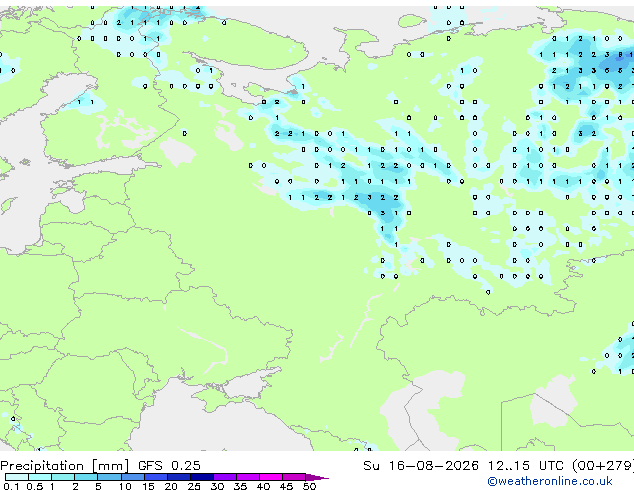Pick the 10–15 mm blue legend swatch
The width and height of the screenshot is (634, 490).
coord(132,477)
